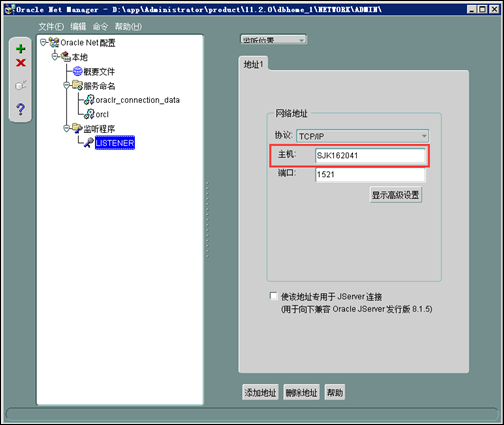
Task: Click the application icon in title bar
Action: 10,9
